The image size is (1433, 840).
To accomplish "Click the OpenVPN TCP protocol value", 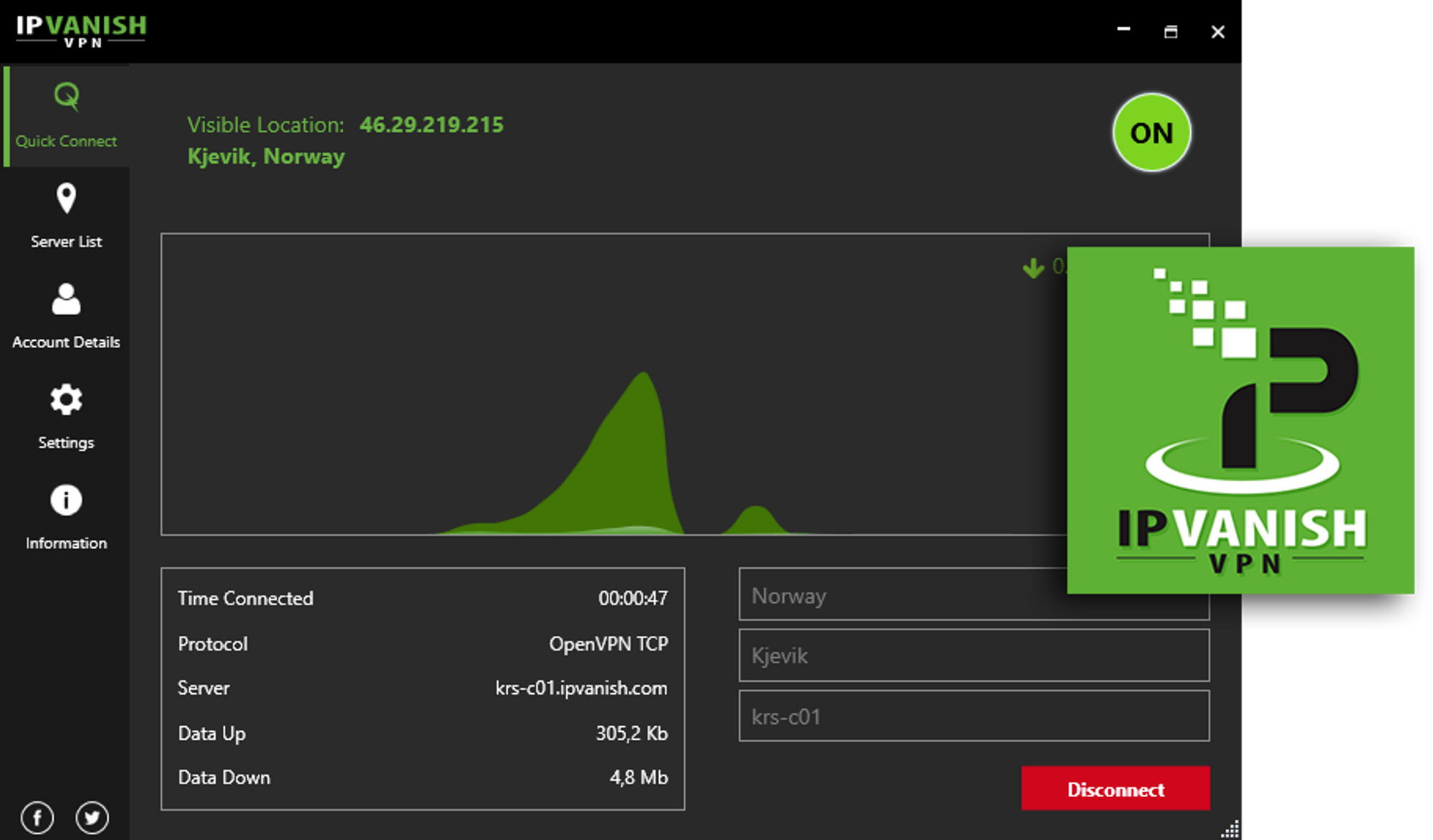I will 608,644.
